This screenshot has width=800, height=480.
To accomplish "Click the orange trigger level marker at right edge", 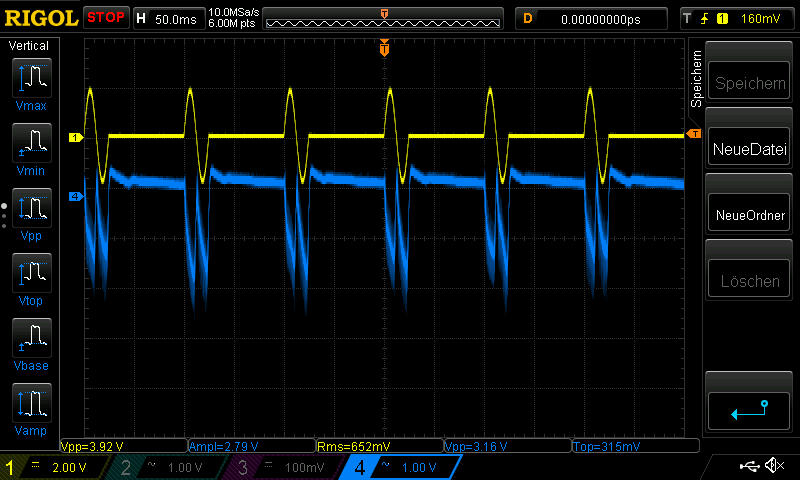I will (694, 134).
